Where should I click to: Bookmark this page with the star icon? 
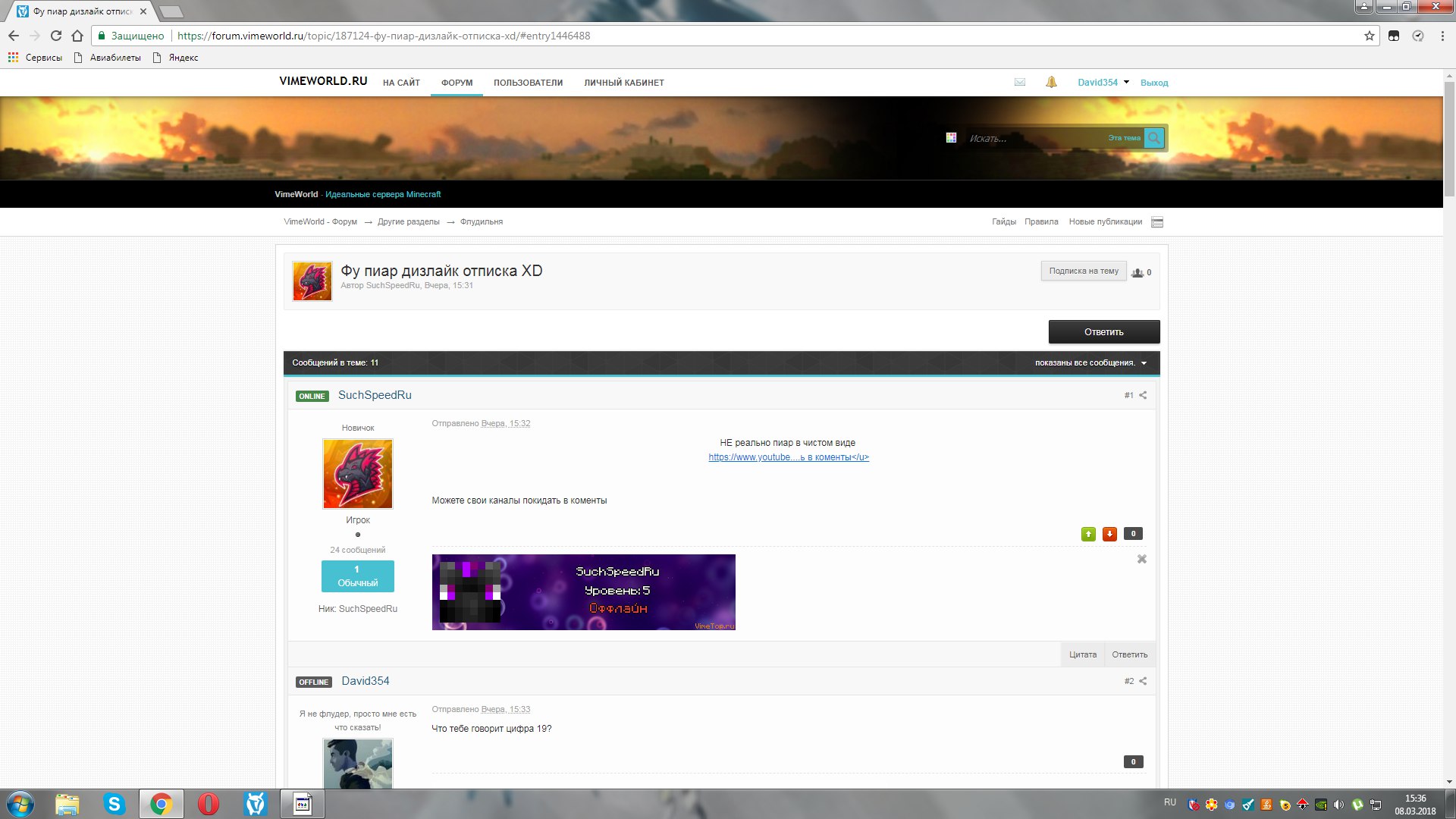click(1370, 36)
